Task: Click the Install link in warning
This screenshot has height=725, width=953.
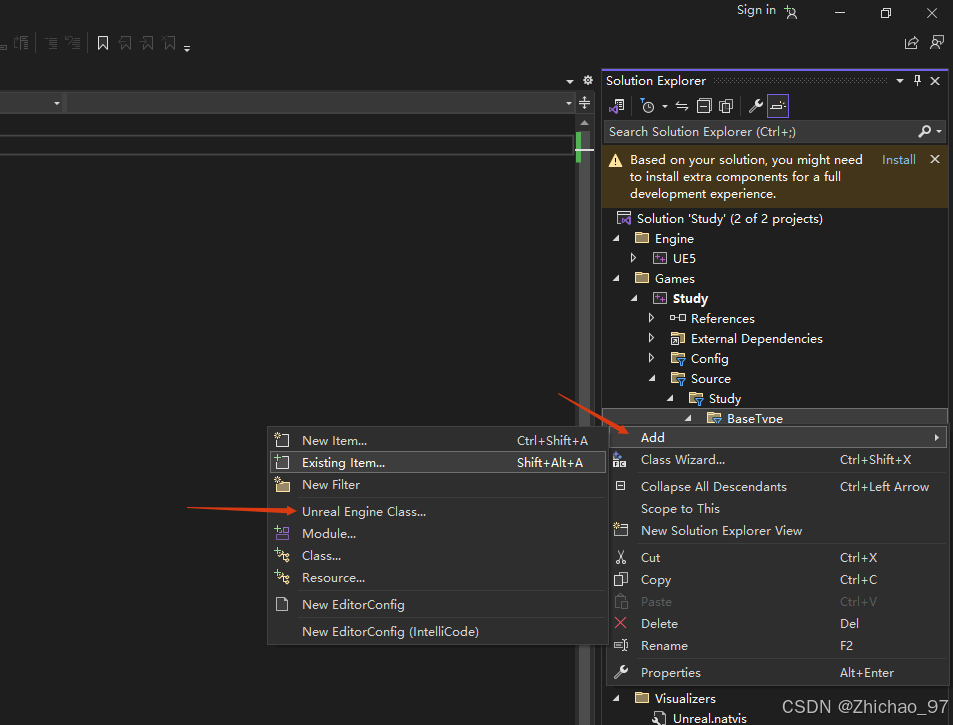Action: 898,160
